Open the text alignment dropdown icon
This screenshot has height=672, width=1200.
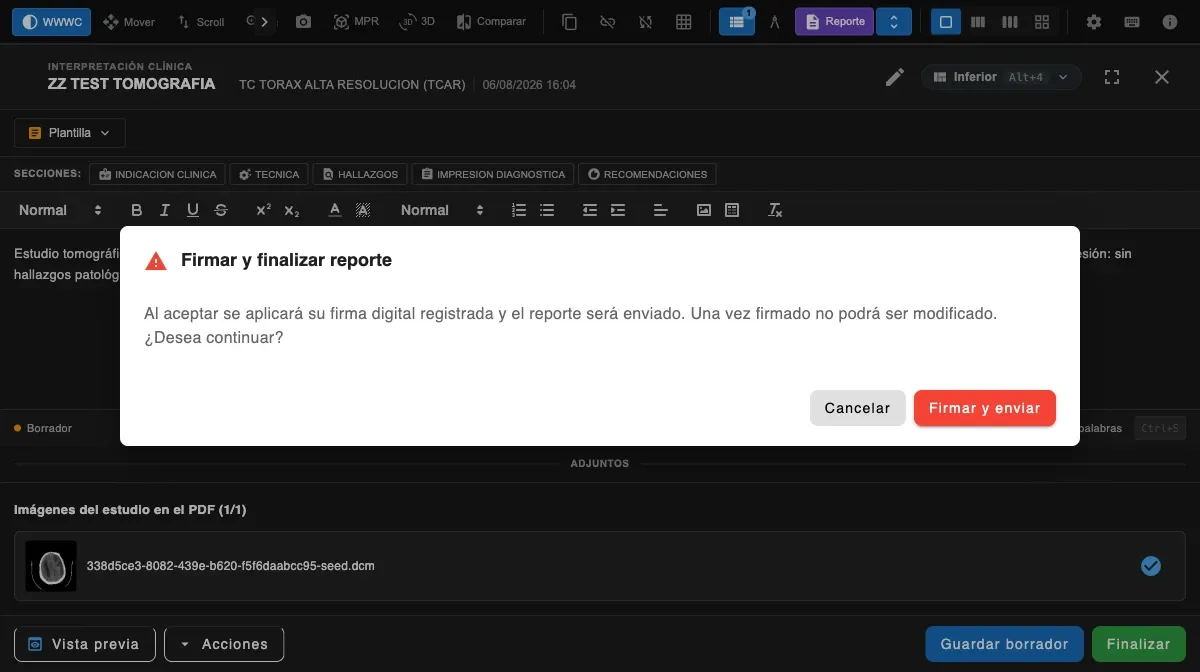tap(660, 210)
